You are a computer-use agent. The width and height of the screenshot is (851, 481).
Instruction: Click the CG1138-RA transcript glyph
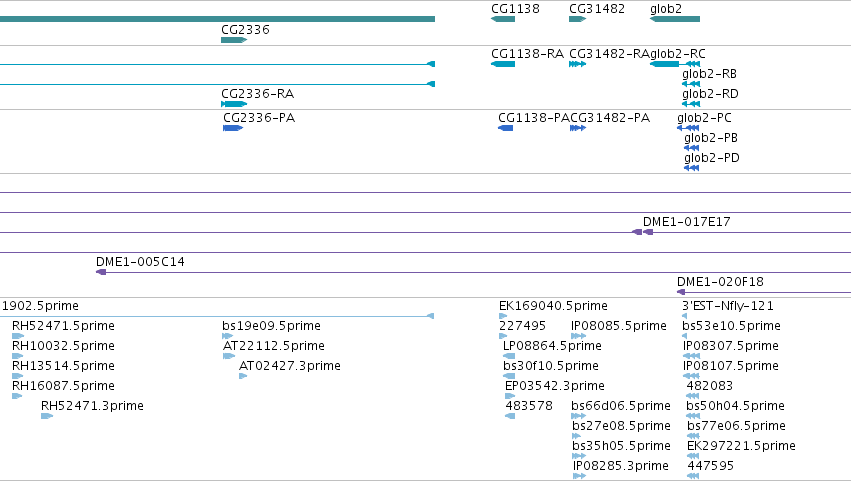pyautogui.click(x=503, y=64)
